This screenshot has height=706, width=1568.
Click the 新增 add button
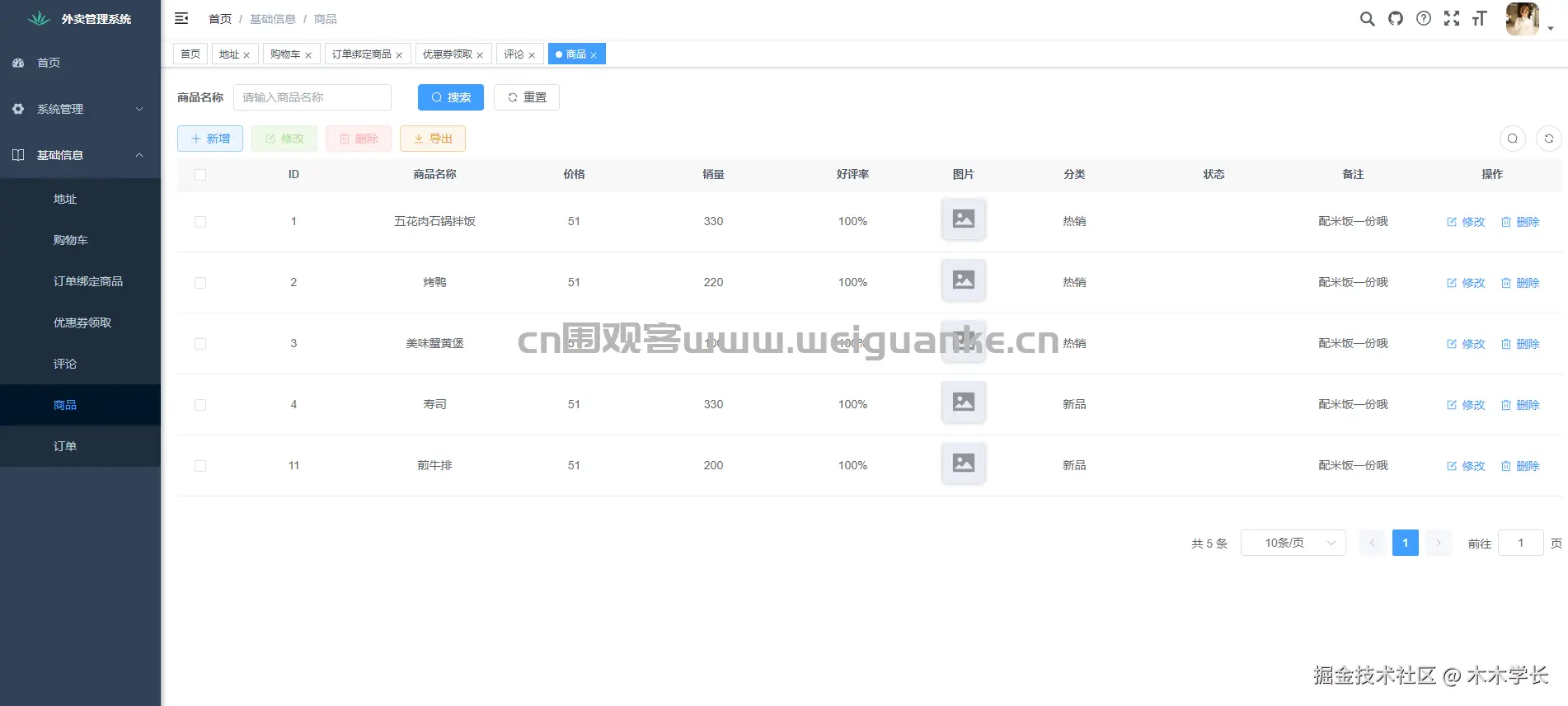[210, 139]
